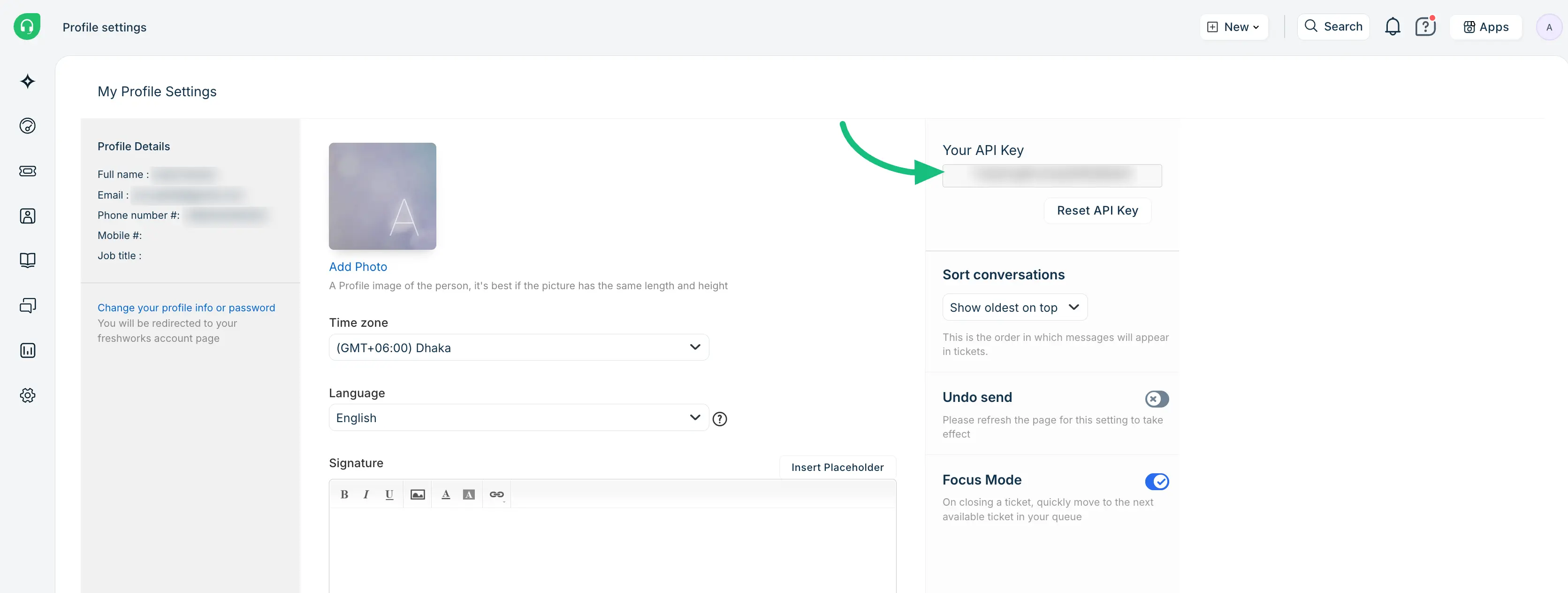
Task: Open the Time zone dropdown
Action: pos(518,347)
